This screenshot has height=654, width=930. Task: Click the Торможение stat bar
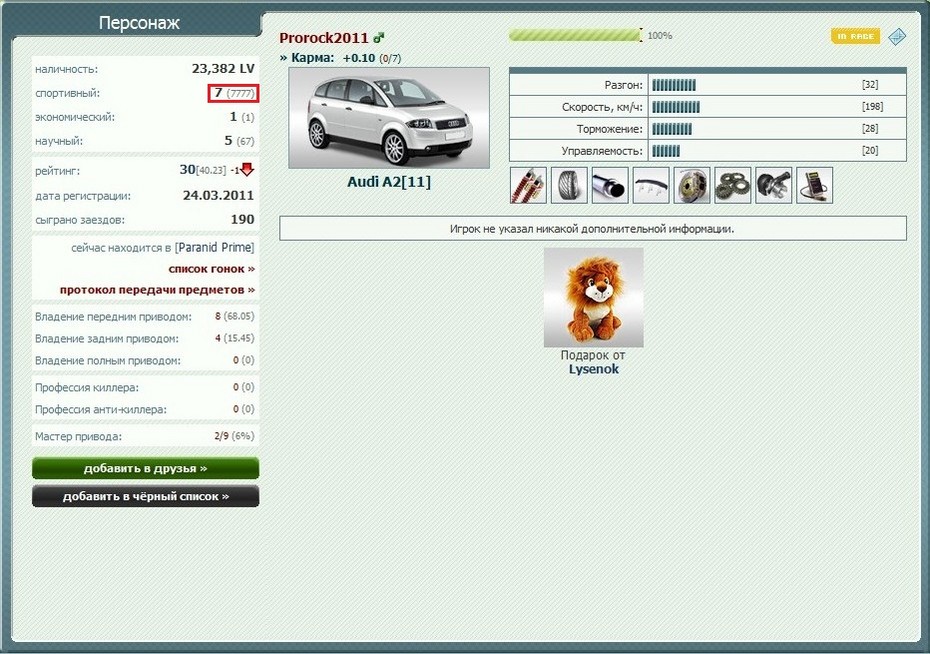(671, 129)
